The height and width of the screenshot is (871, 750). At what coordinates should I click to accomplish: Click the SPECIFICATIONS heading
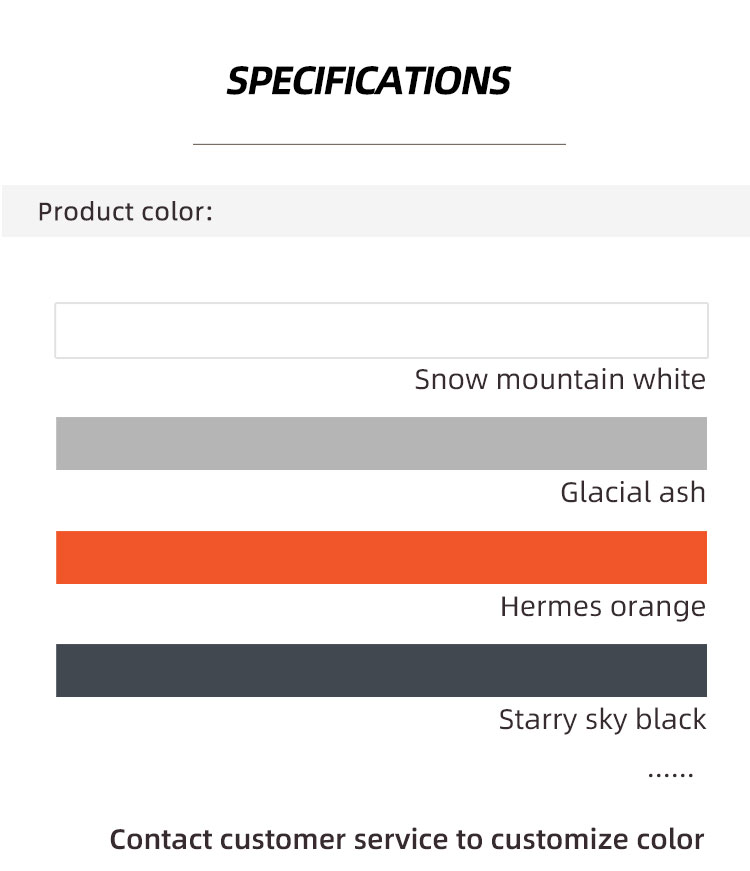click(x=368, y=81)
